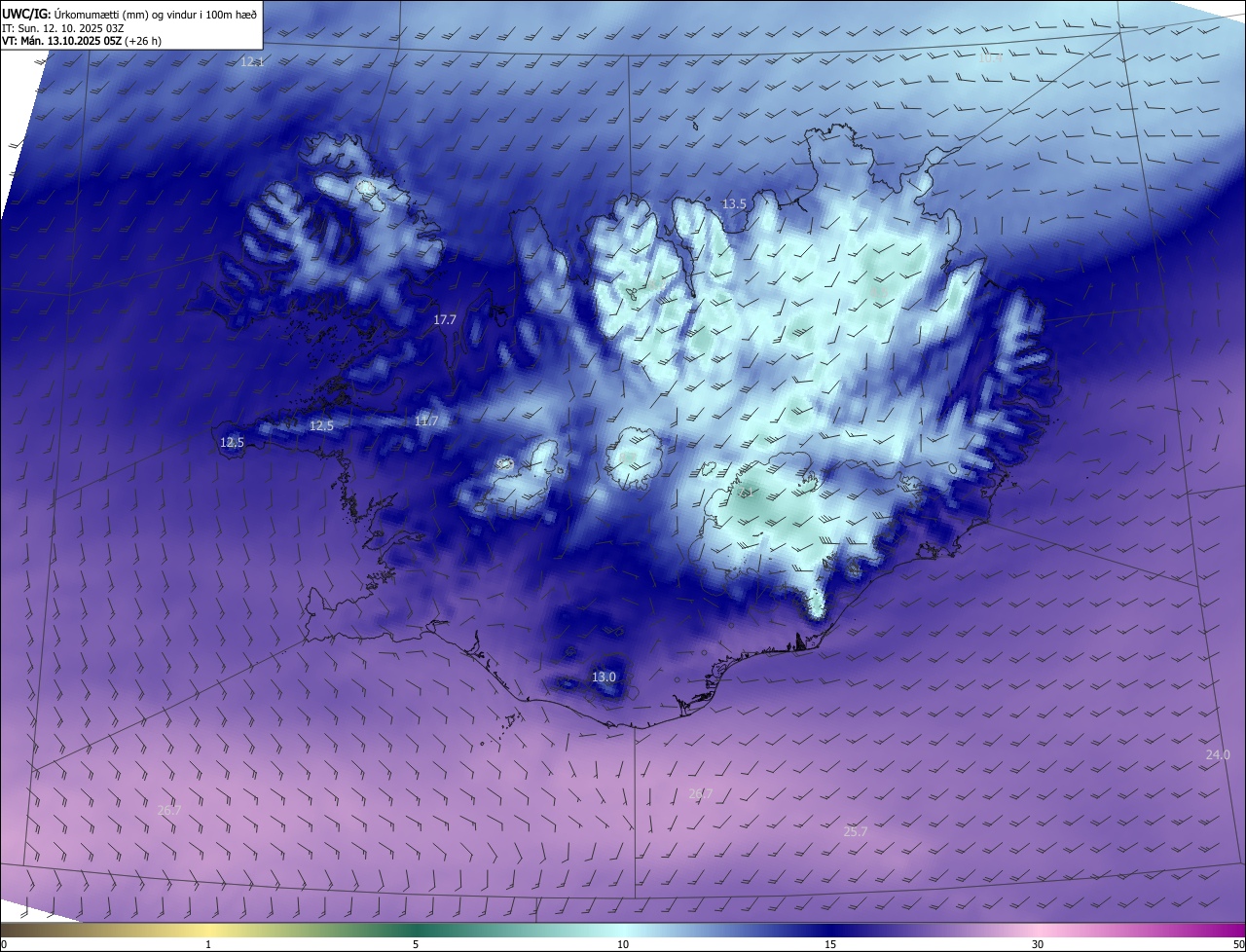Click the 13.5 value on the north coast
This screenshot has height=952, width=1246.
tap(734, 204)
